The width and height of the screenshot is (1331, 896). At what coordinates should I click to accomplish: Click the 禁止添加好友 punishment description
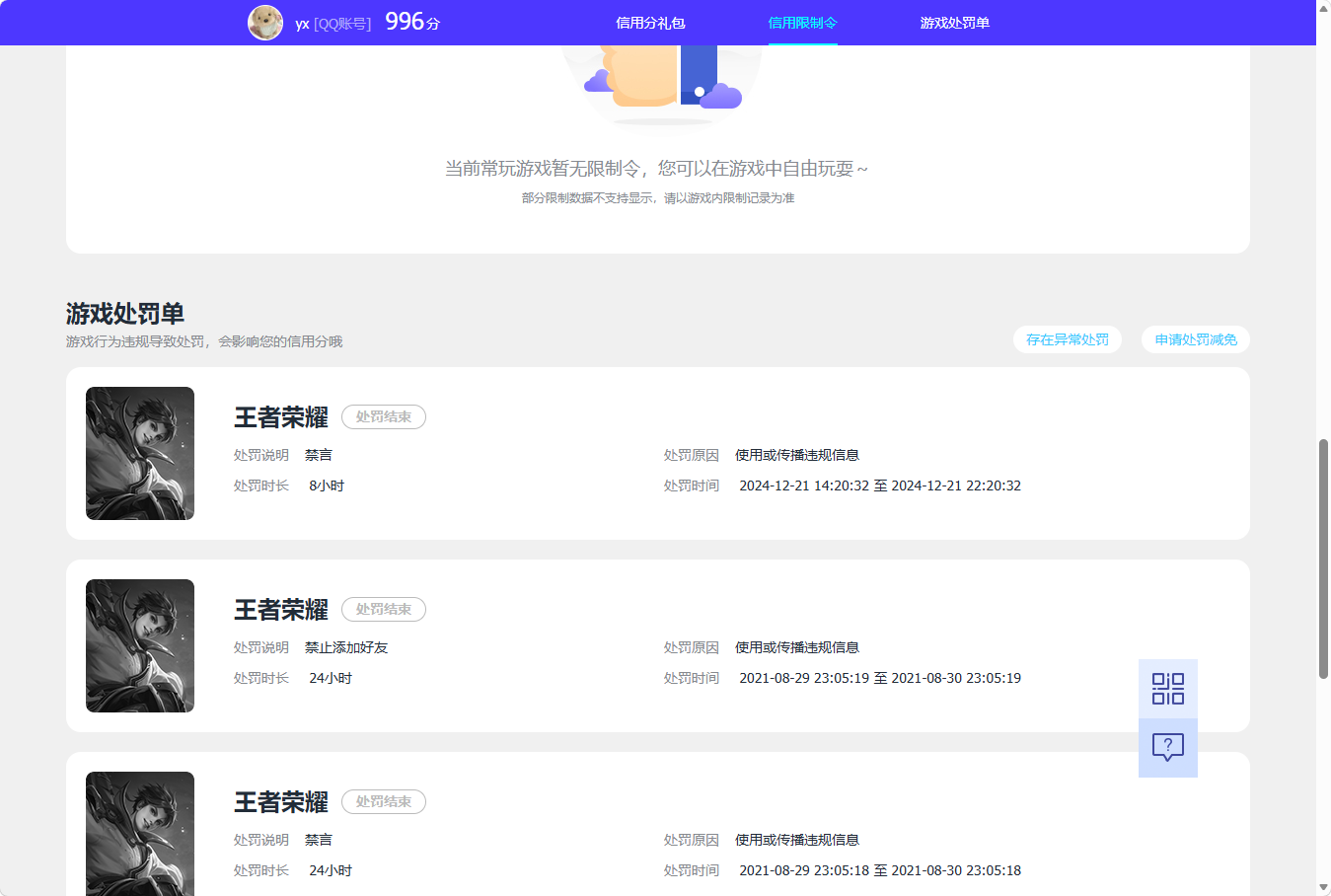[x=346, y=647]
